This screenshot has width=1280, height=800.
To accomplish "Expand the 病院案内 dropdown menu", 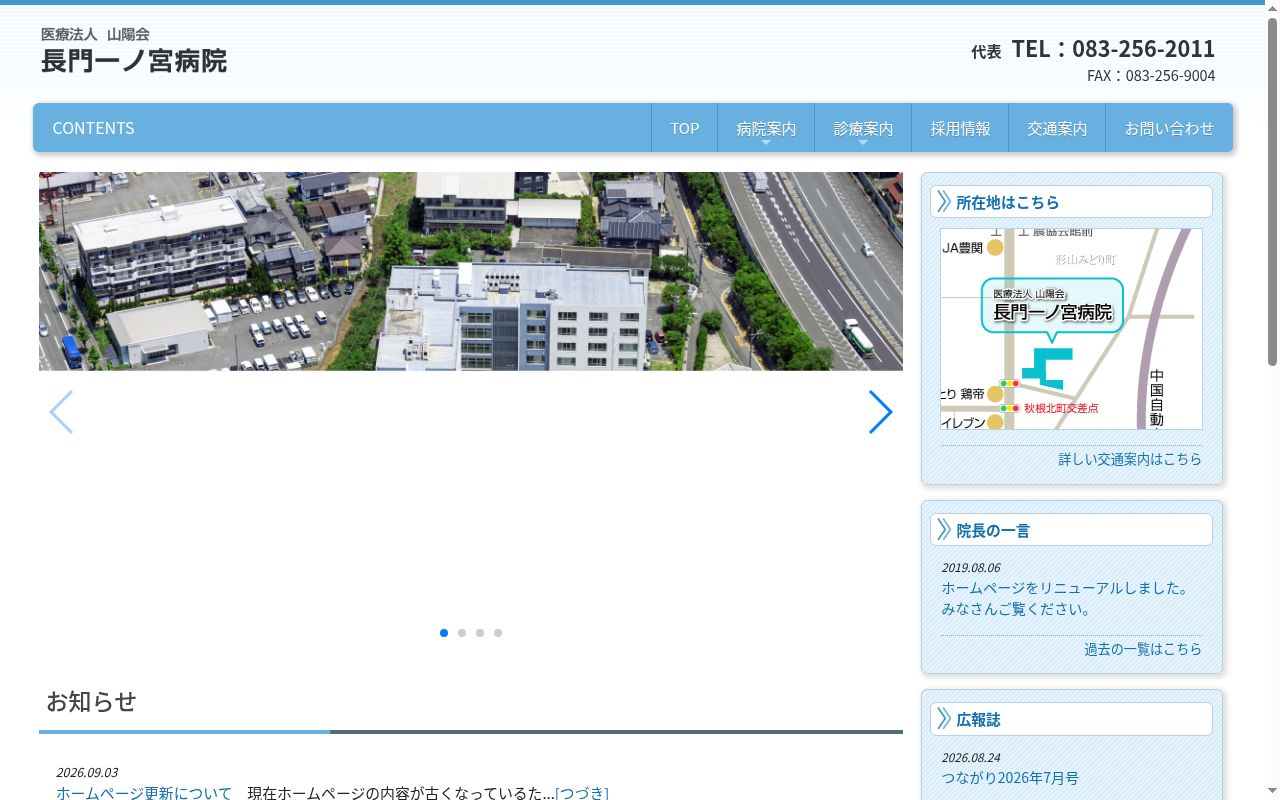I will pos(766,128).
